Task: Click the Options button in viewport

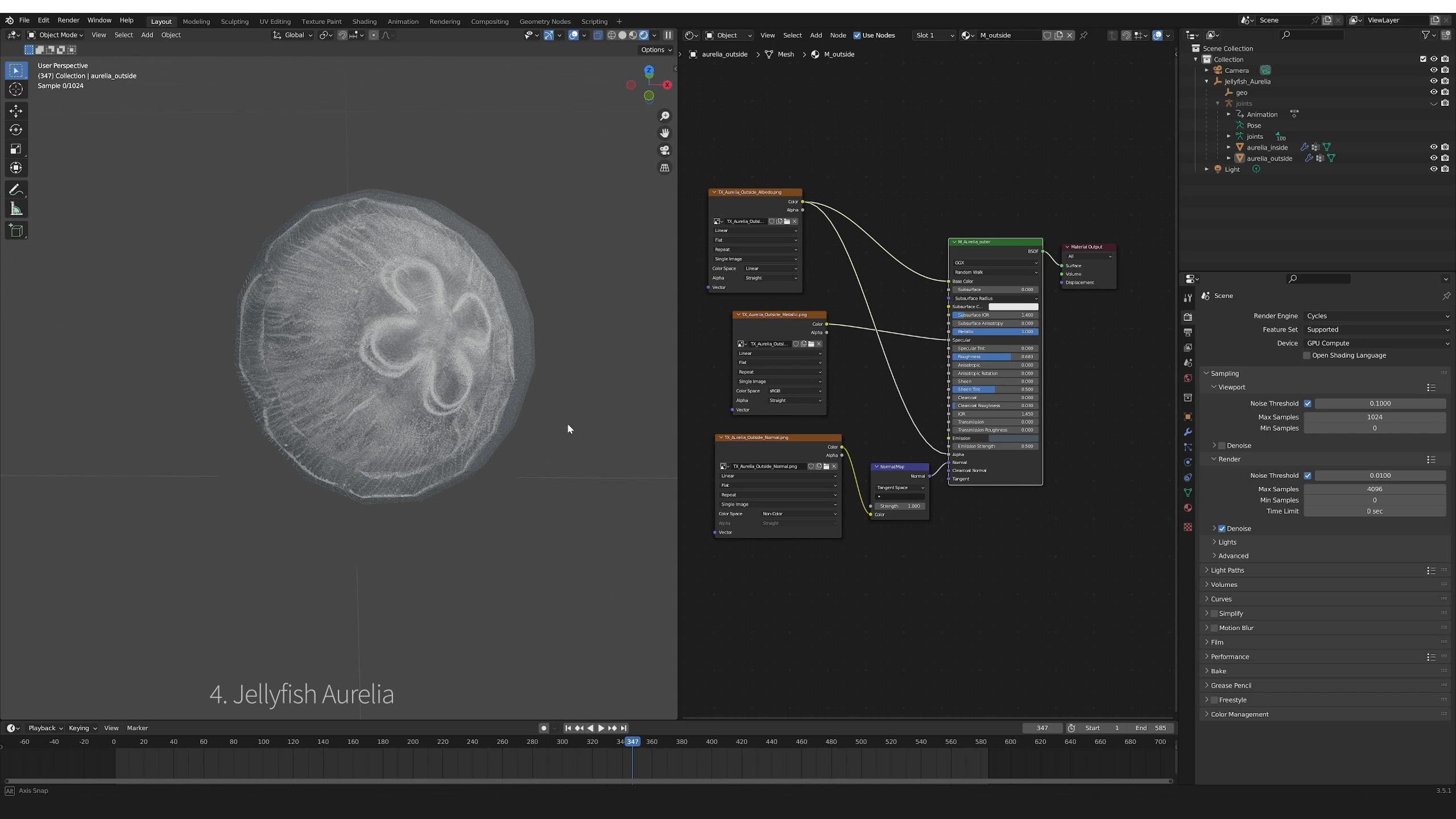Action: tap(656, 50)
